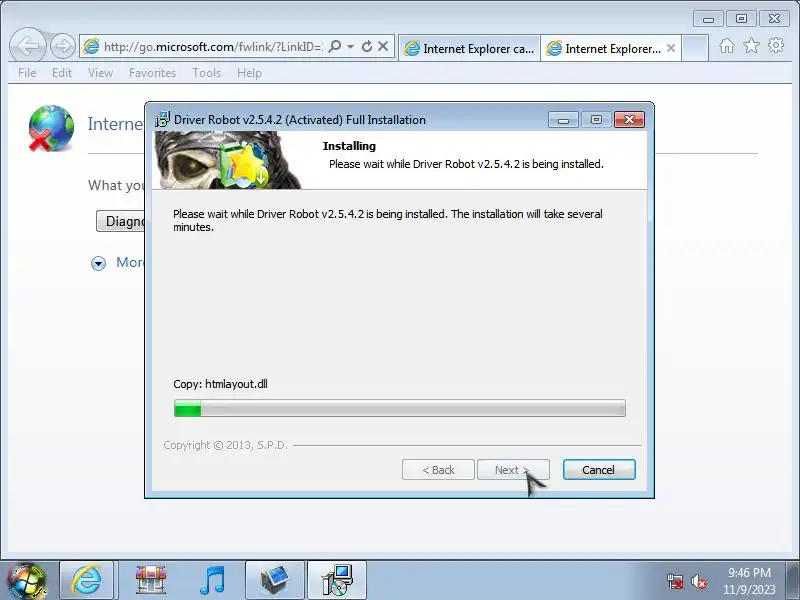Go to the IE home page icon
Viewport: 800px width, 600px height.
pos(727,46)
